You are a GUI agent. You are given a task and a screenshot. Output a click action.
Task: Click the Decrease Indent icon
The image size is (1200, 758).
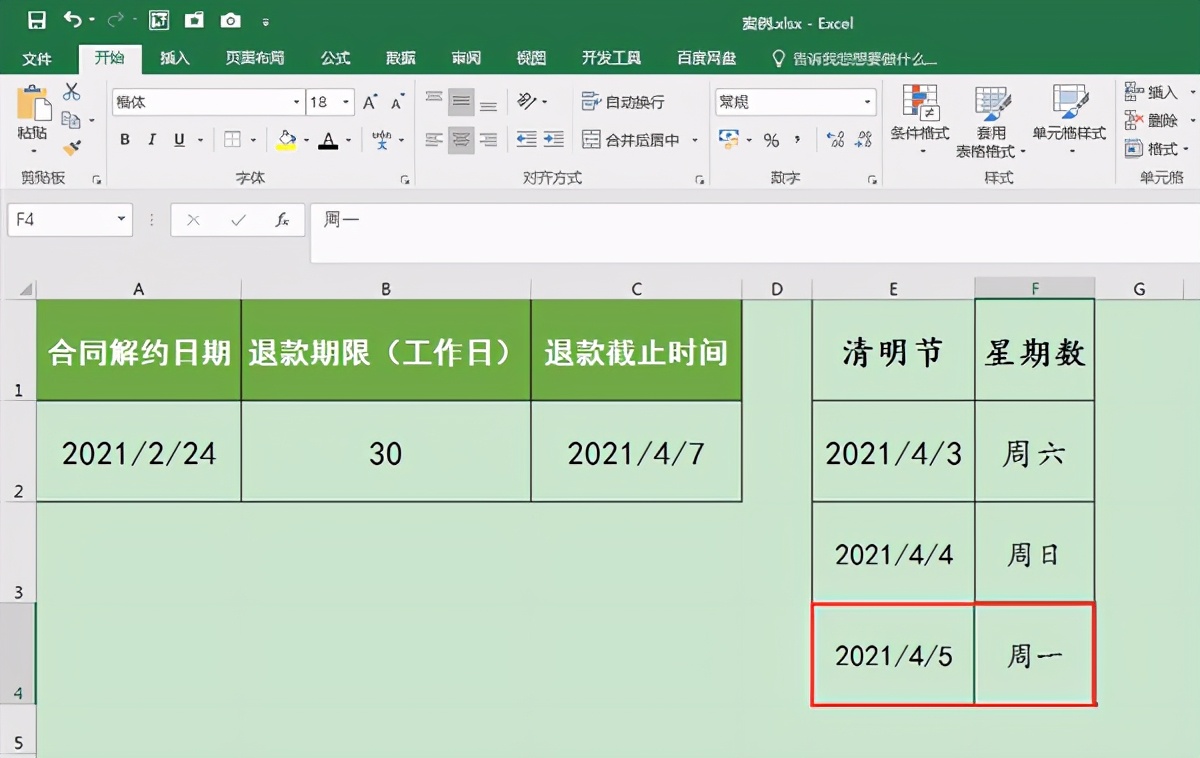[x=526, y=140]
